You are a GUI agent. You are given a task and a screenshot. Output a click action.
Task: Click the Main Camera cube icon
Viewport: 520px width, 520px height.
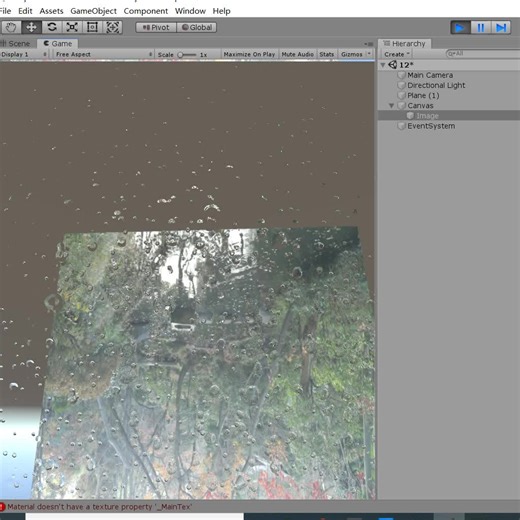point(402,75)
